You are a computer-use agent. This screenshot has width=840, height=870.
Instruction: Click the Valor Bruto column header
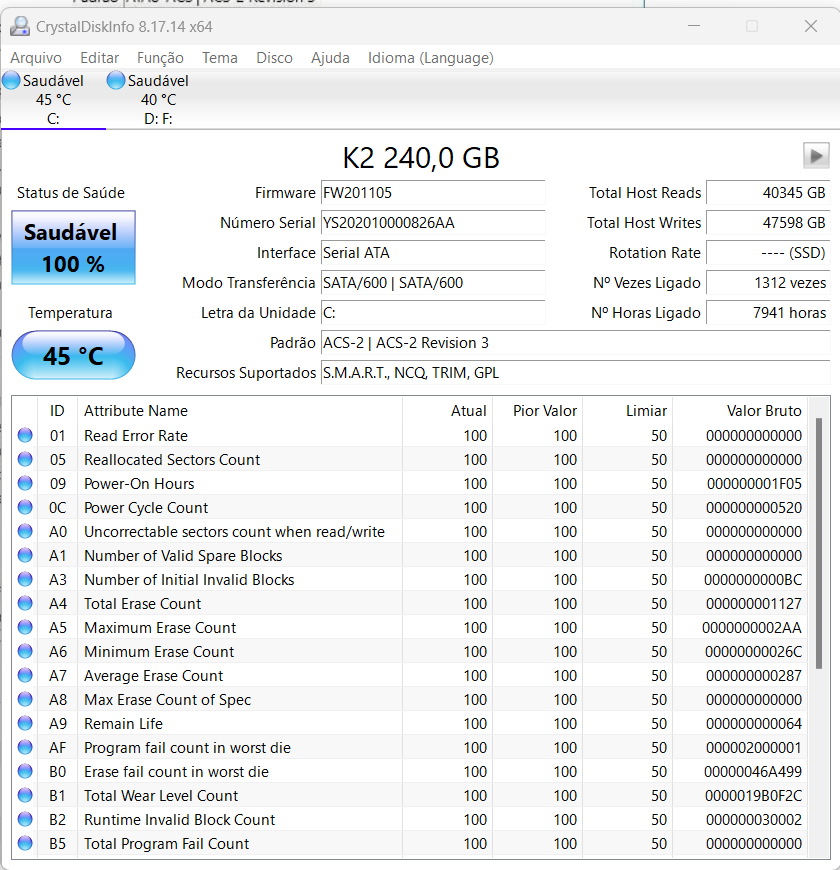[763, 411]
